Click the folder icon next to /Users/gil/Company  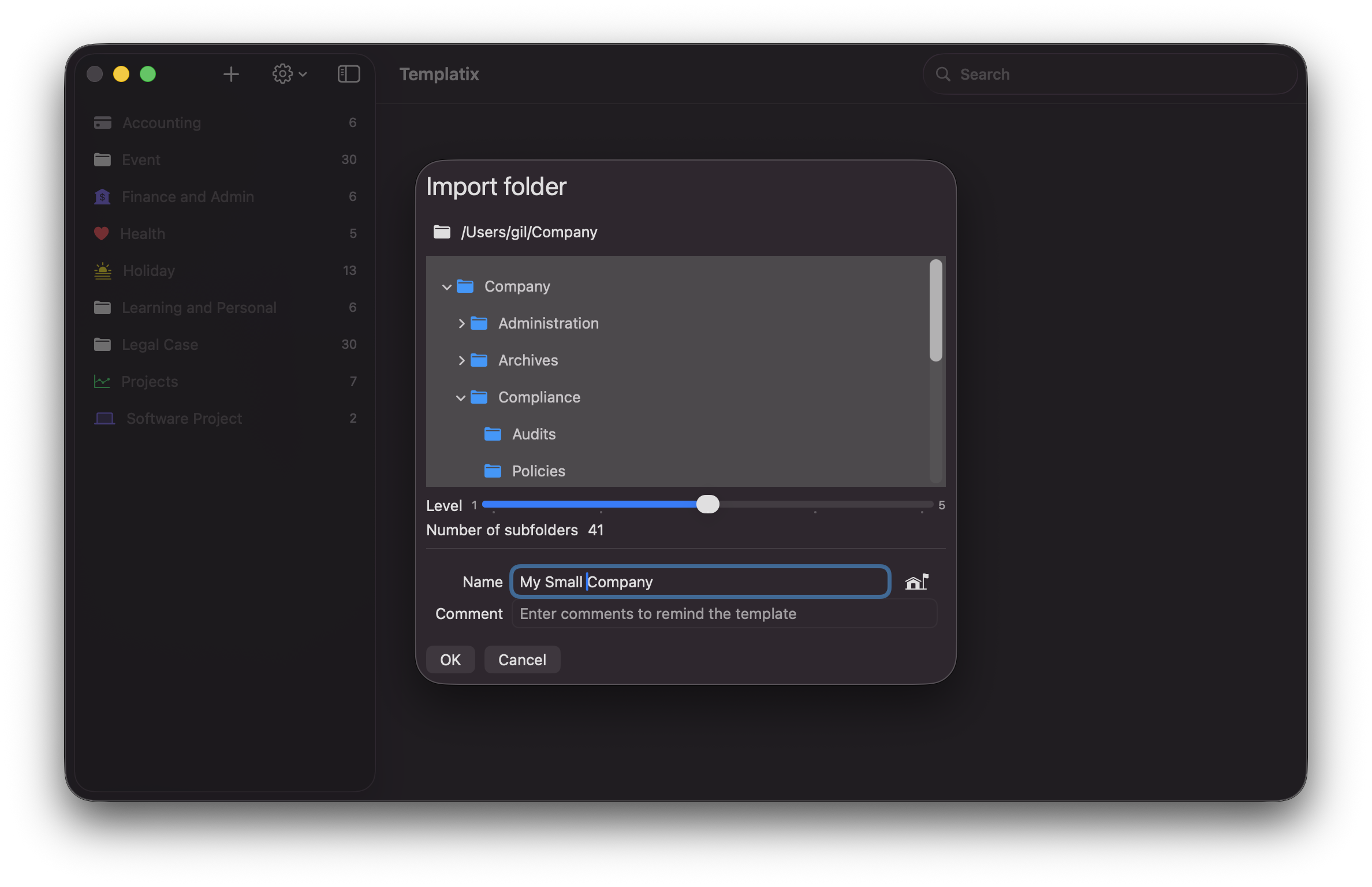point(442,232)
